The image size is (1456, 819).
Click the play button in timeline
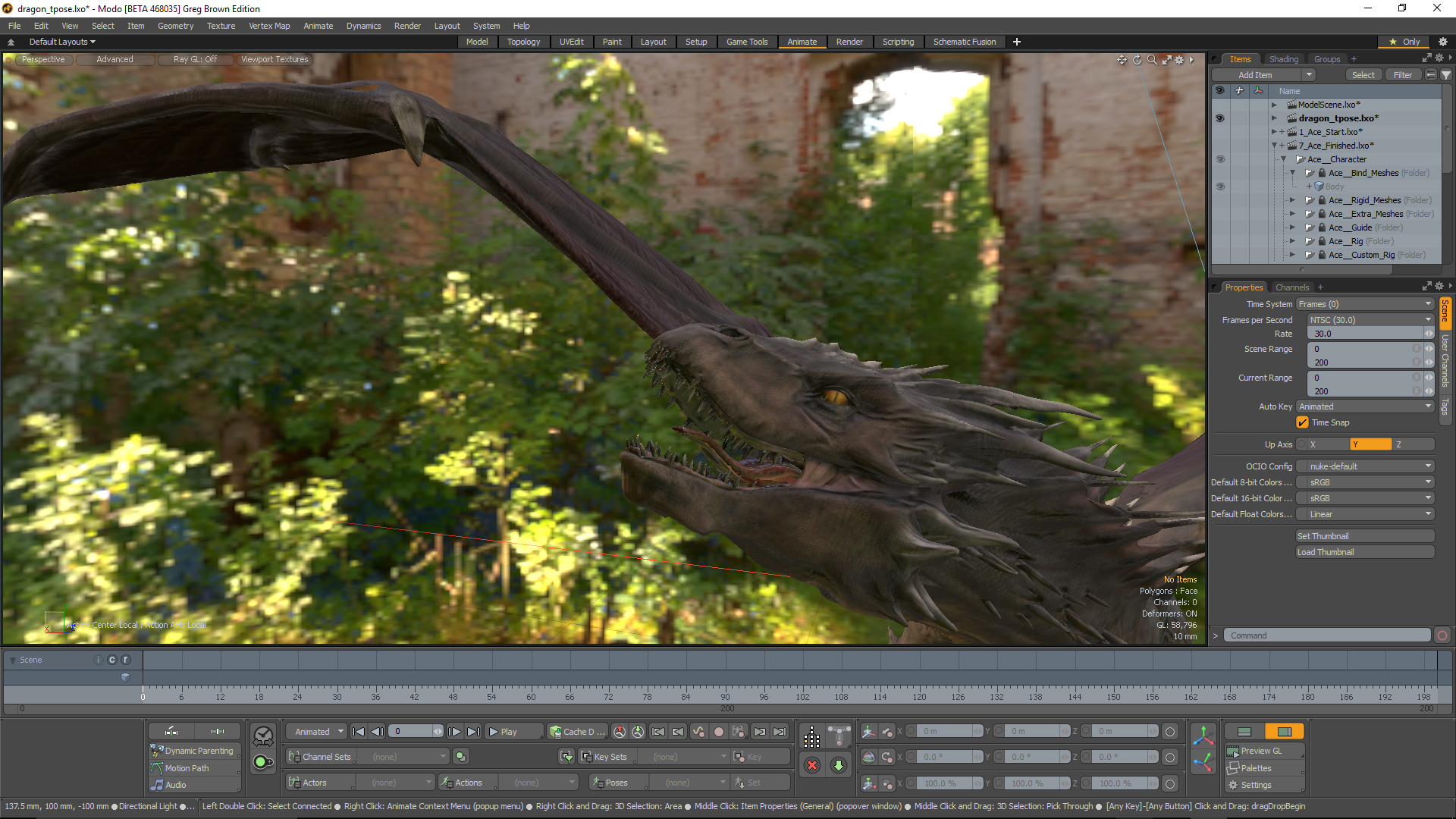[507, 731]
